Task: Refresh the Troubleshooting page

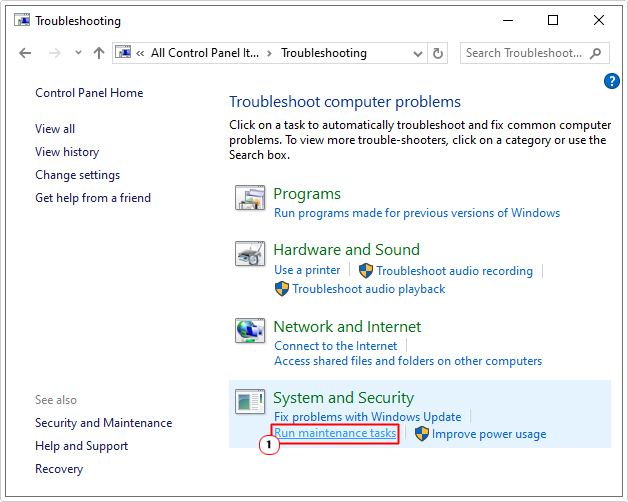Action: (x=438, y=53)
